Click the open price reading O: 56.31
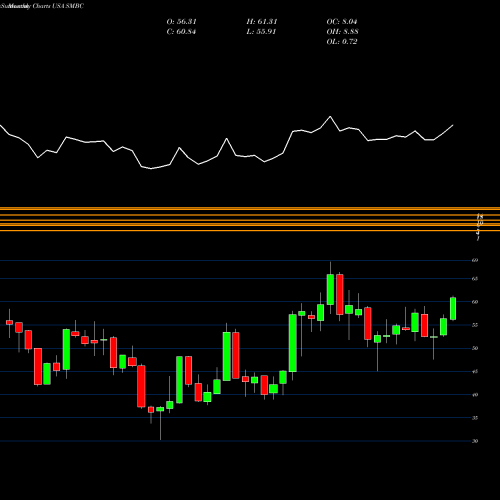 pyautogui.click(x=181, y=22)
